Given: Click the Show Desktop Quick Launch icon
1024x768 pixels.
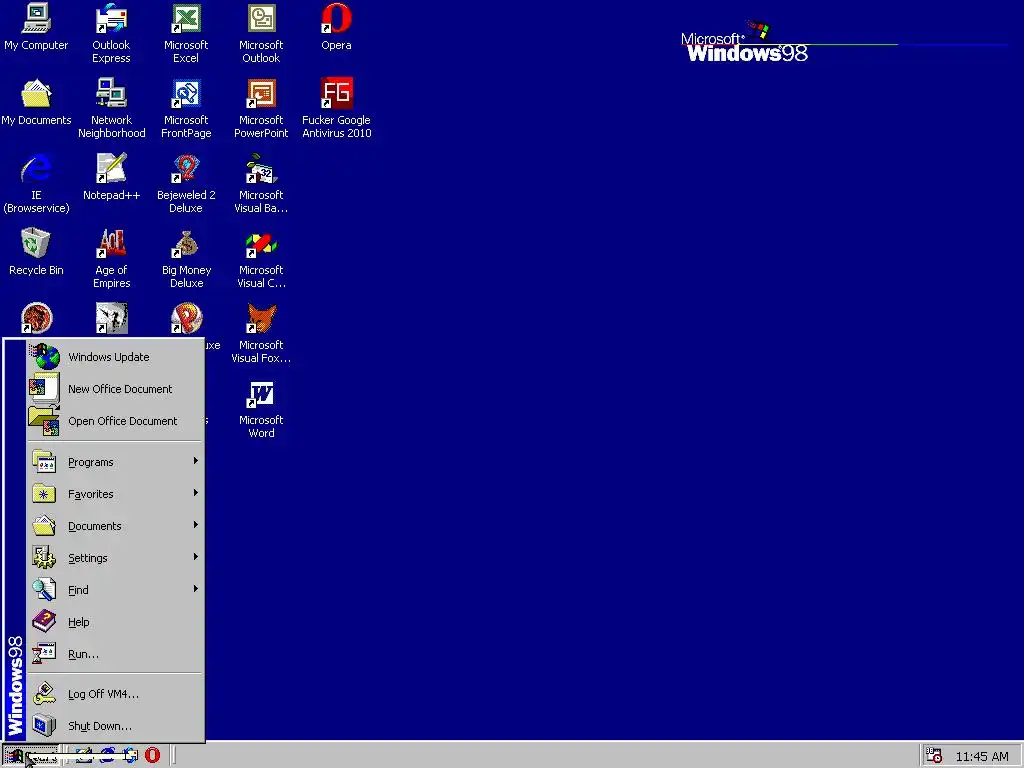Looking at the screenshot, I should 84,755.
